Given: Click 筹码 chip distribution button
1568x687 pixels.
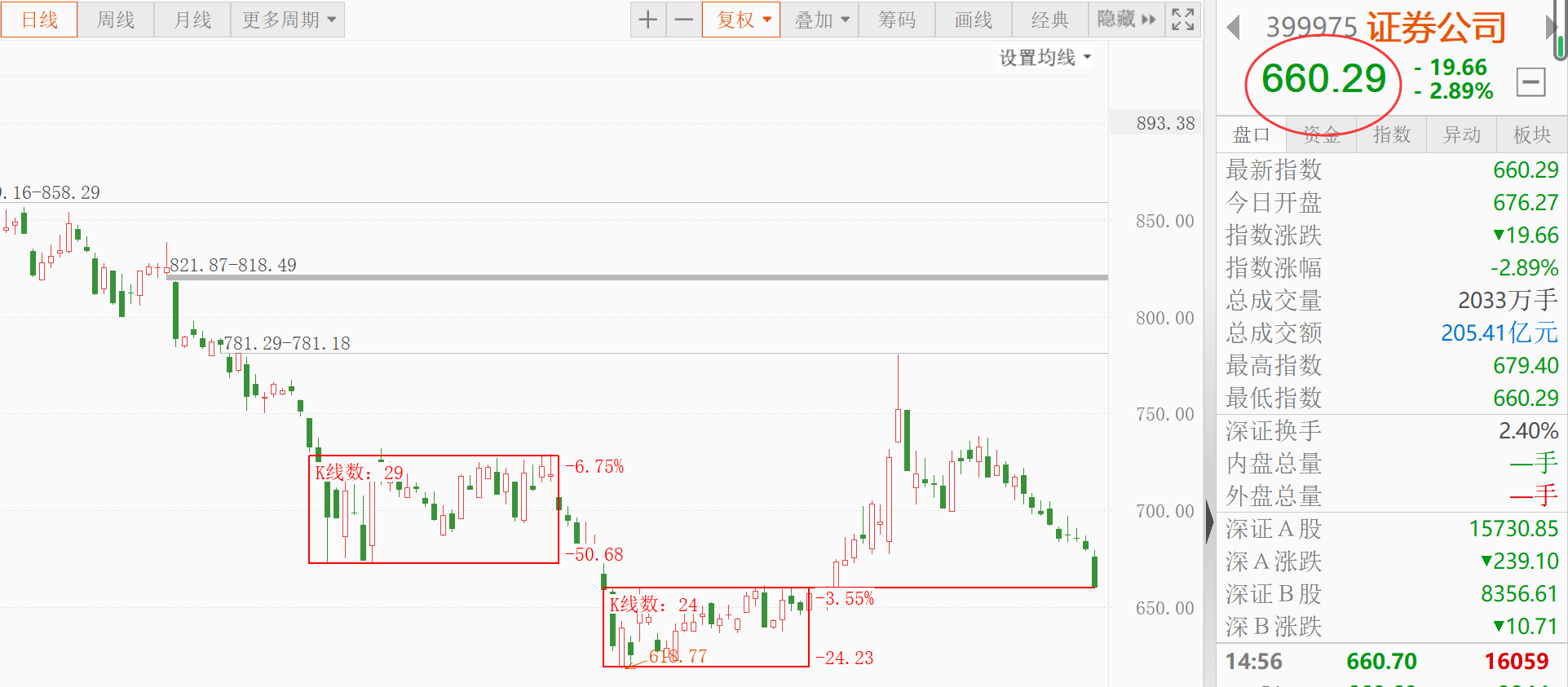Looking at the screenshot, I should [897, 20].
